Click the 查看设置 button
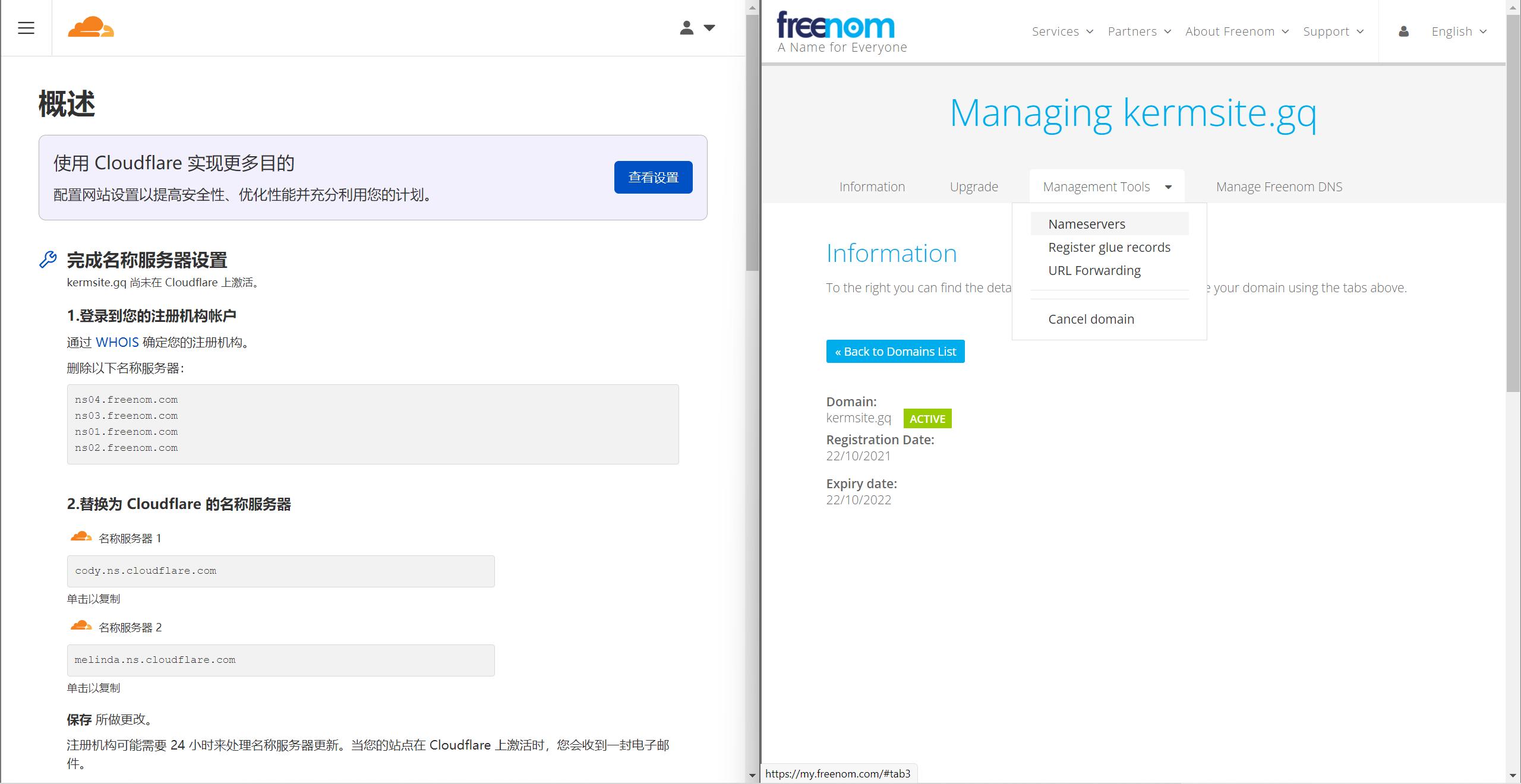The image size is (1521, 784). coord(653,177)
